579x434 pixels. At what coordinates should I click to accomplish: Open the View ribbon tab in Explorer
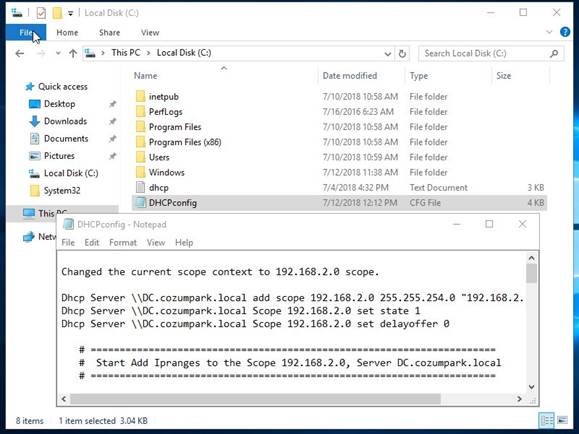click(150, 33)
